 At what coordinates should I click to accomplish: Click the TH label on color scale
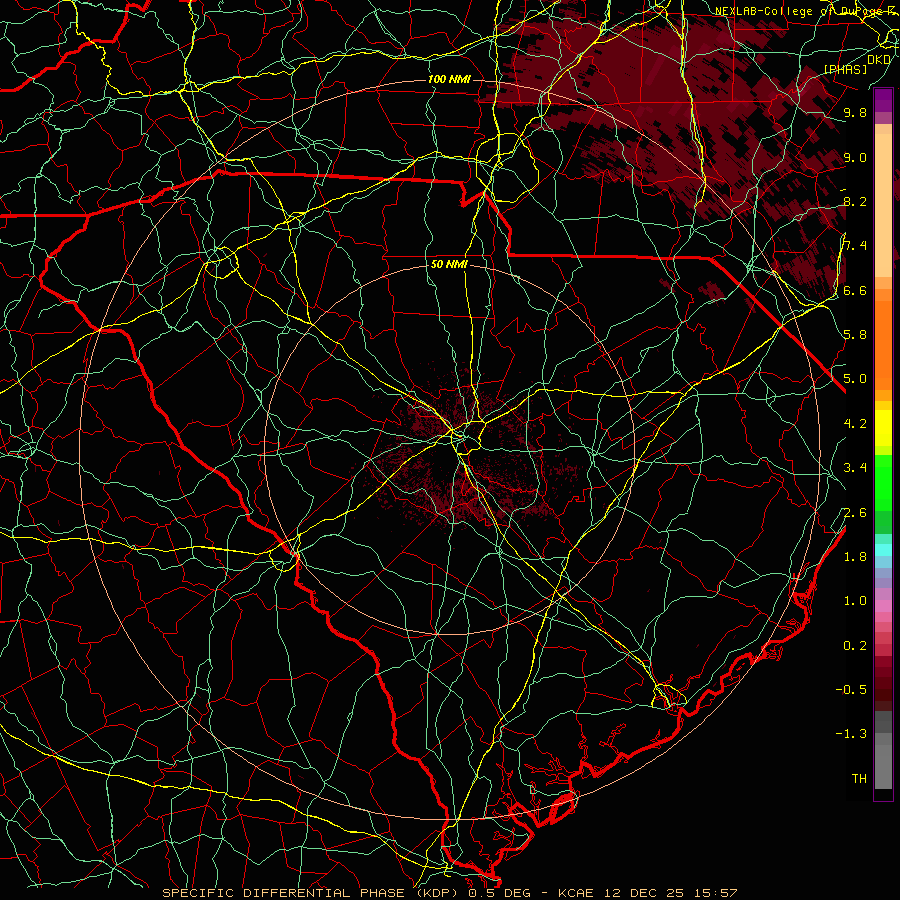859,779
